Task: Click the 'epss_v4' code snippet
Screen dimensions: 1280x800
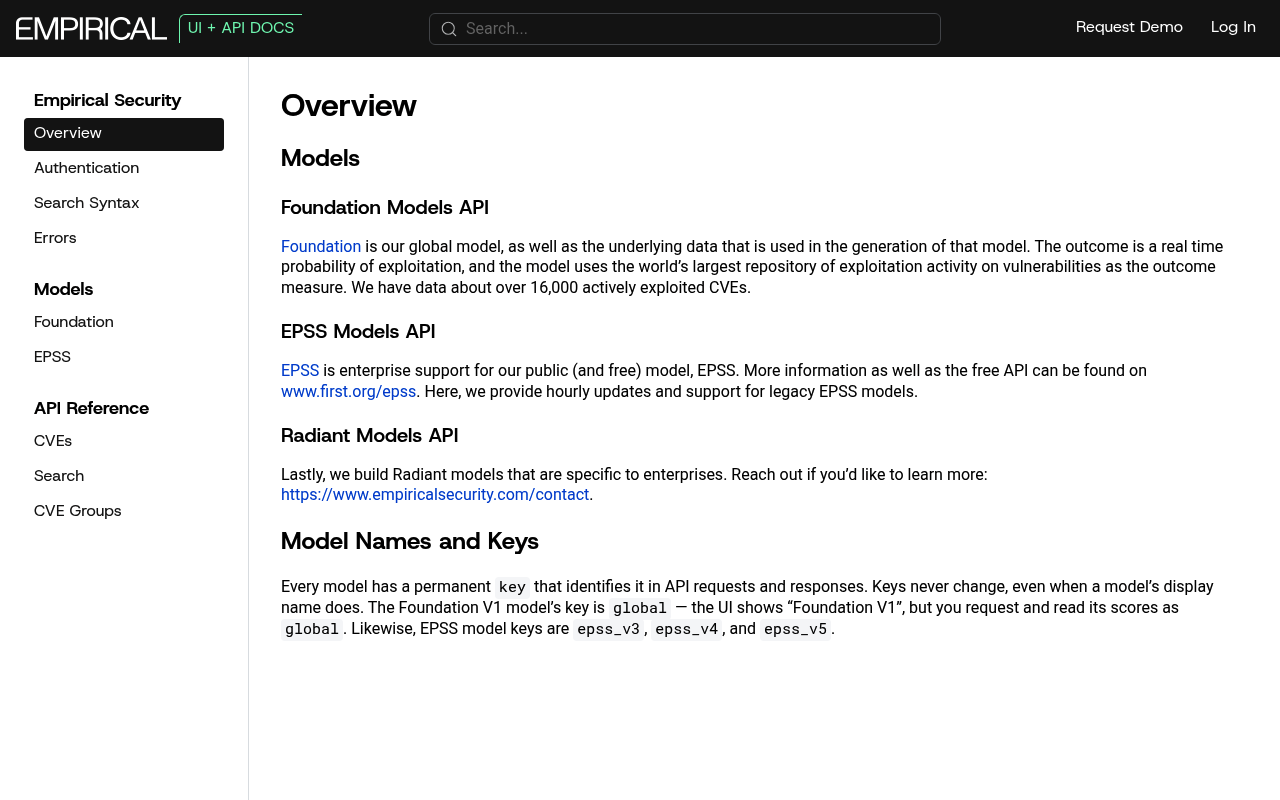Action: pyautogui.click(x=687, y=629)
